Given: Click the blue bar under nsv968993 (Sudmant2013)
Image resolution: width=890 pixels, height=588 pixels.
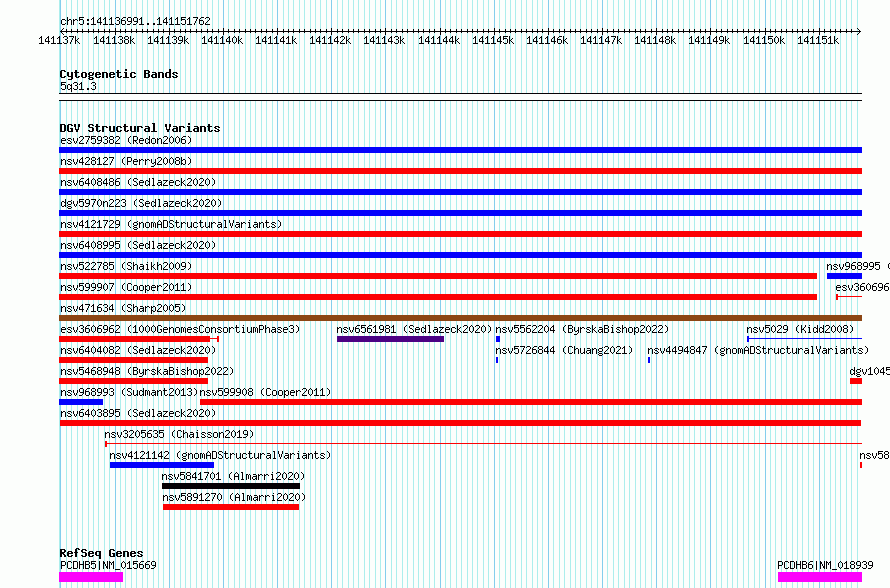Looking at the screenshot, I should 81,402.
